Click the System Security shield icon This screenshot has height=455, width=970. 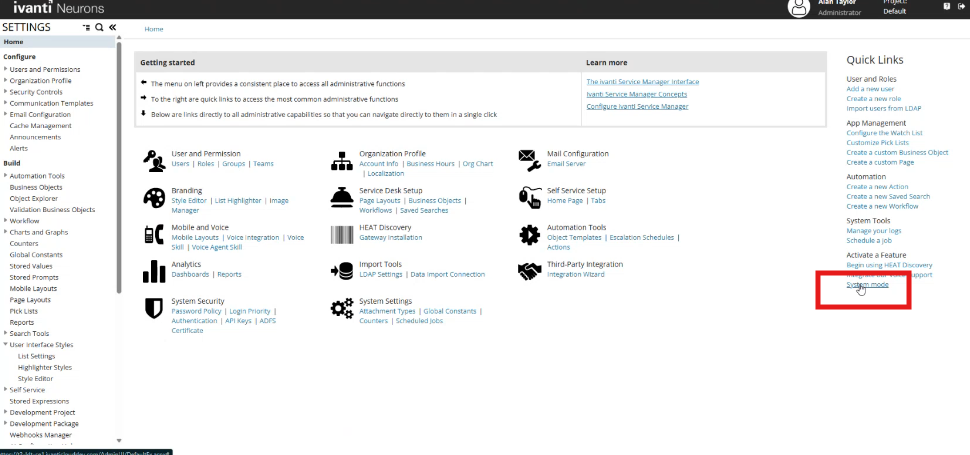click(154, 307)
